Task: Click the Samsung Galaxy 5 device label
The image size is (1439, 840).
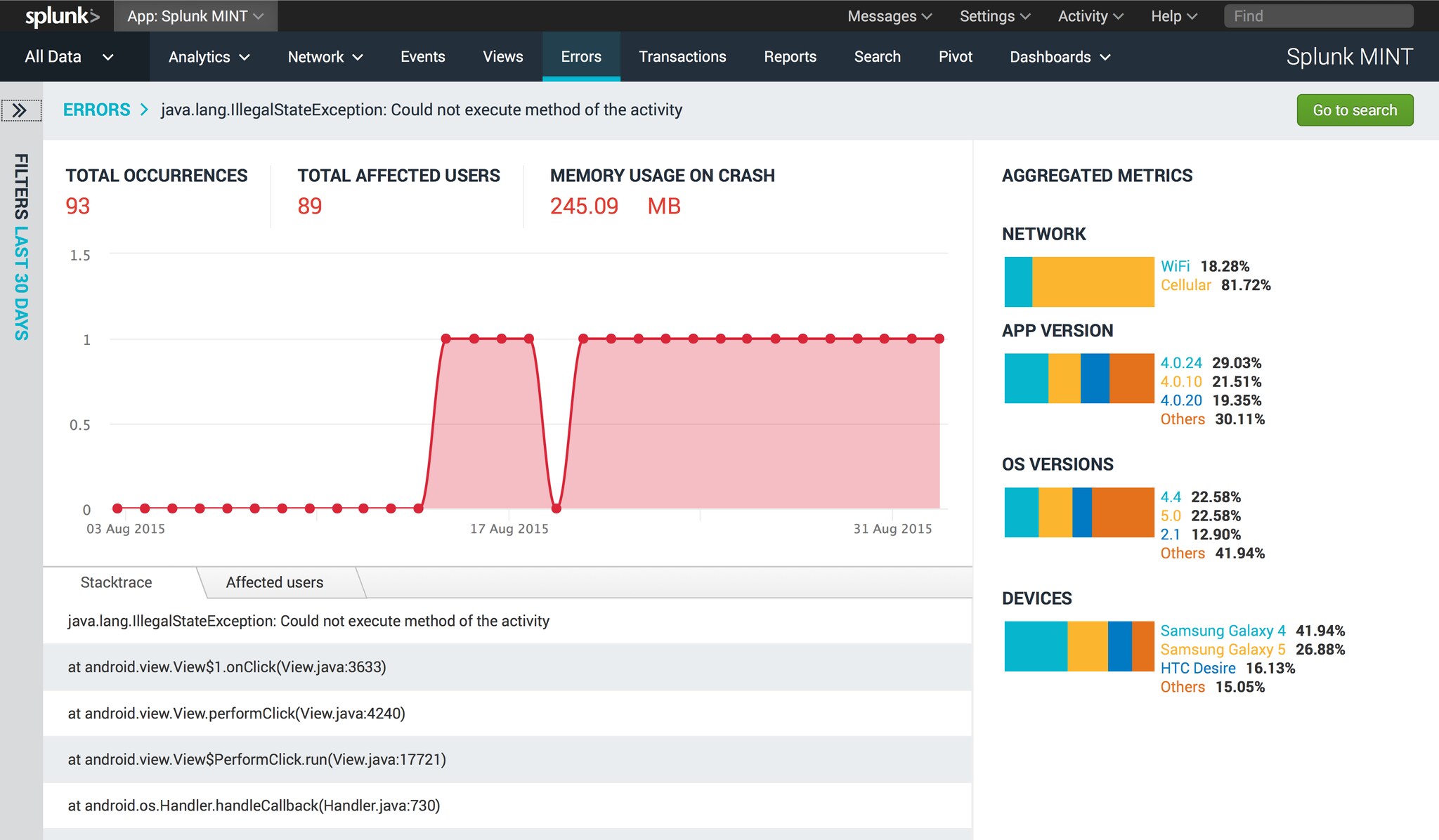Action: tap(1223, 650)
